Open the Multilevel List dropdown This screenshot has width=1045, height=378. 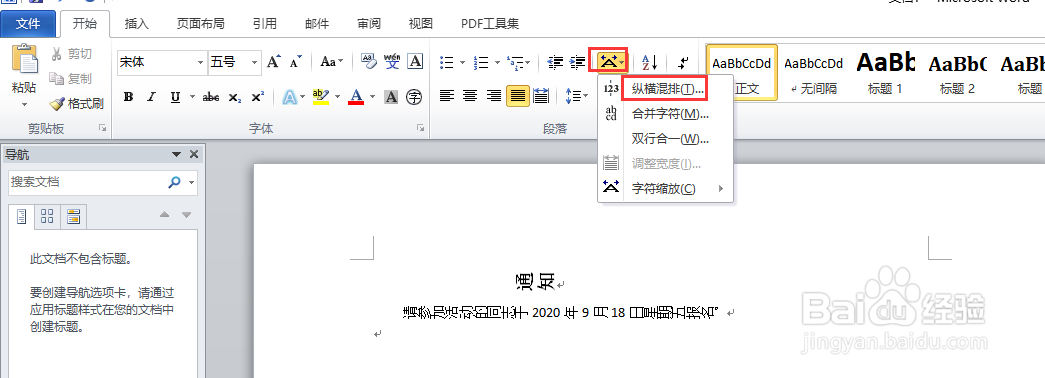pyautogui.click(x=518, y=63)
